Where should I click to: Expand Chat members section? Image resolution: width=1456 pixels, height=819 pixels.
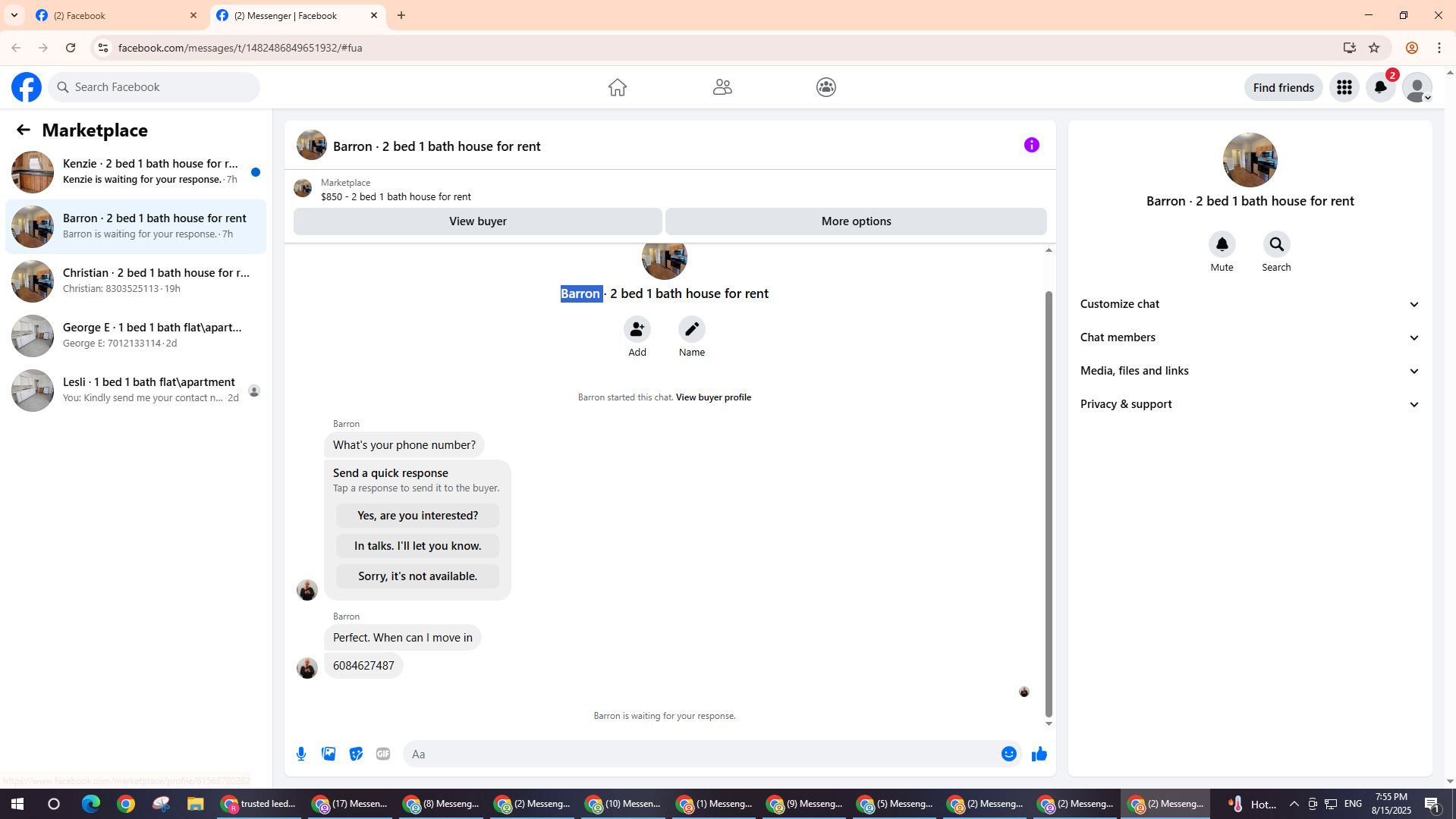tap(1250, 337)
